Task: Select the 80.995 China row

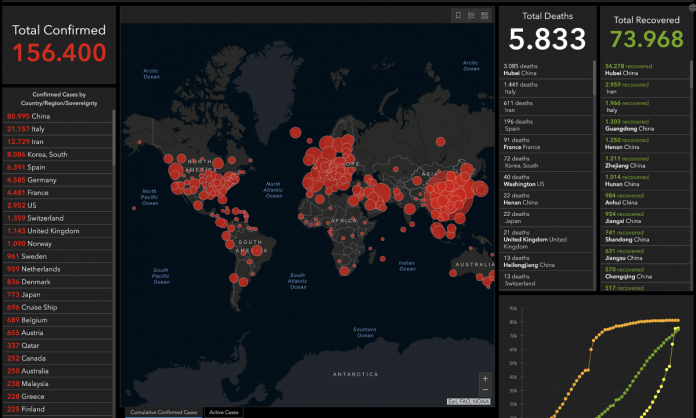Action: [58, 116]
